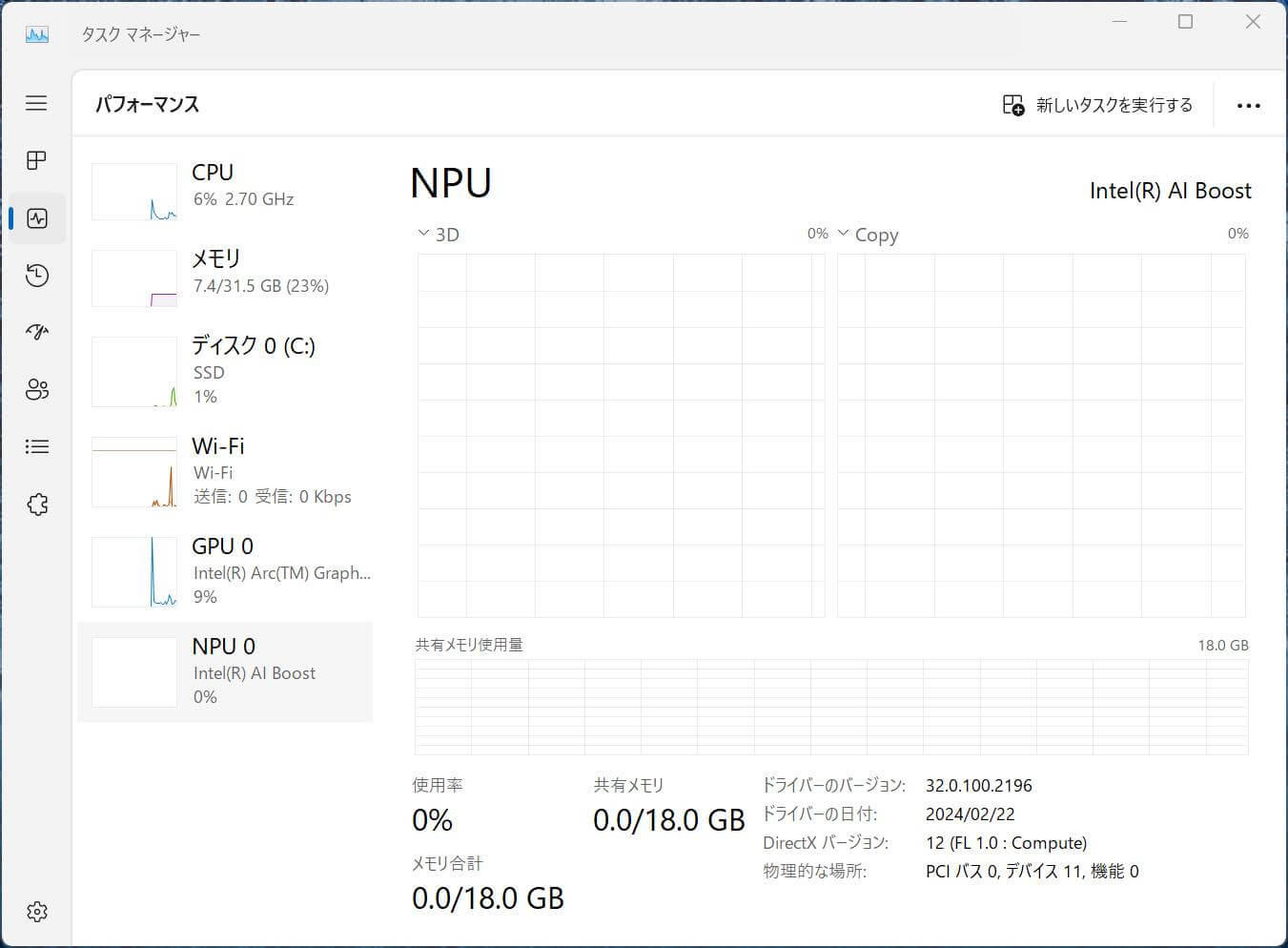Click the 18.0 GB graph maximum label

[x=1223, y=646]
